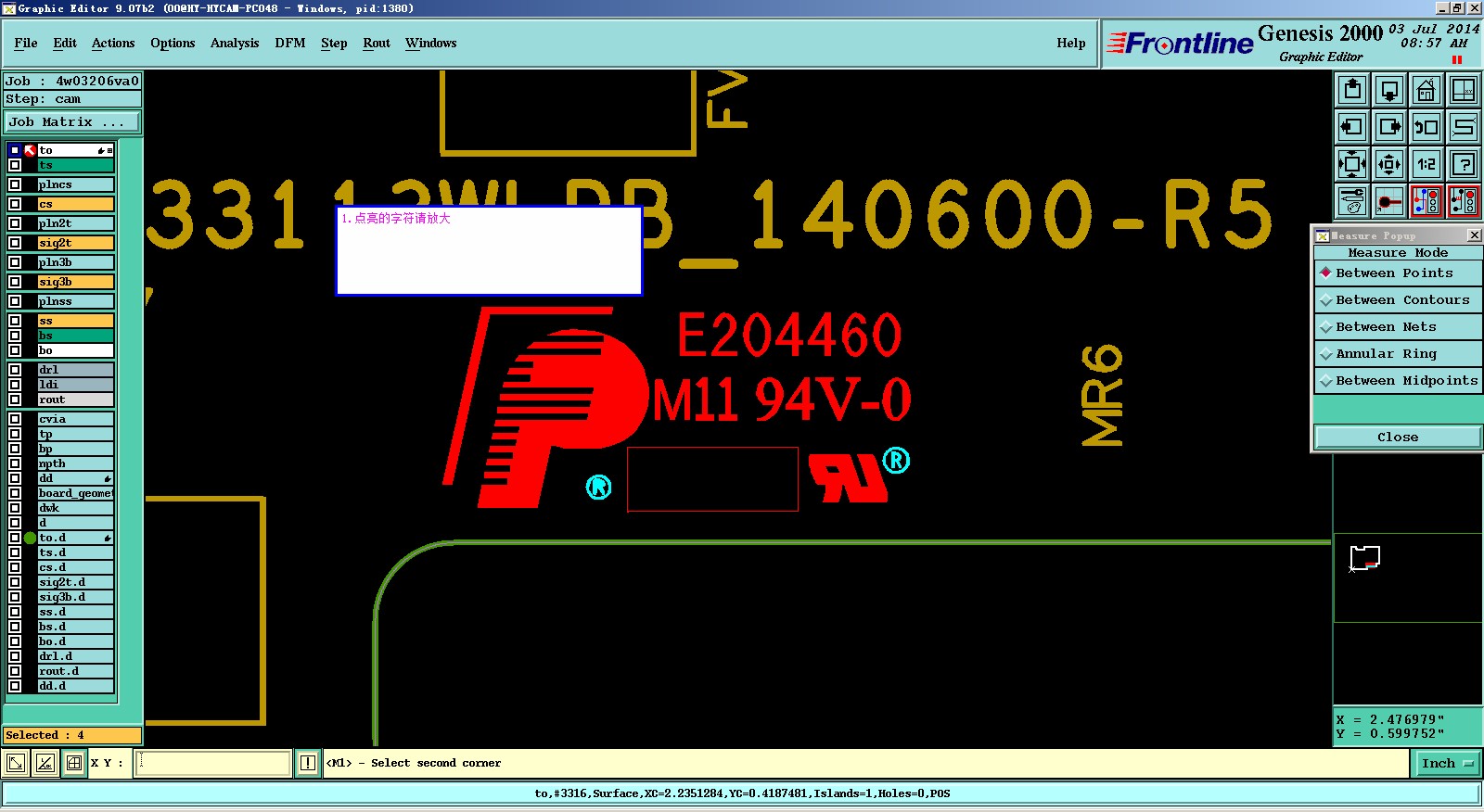This screenshot has height=812, width=1484.
Task: Open the DFM menu
Action: click(290, 44)
